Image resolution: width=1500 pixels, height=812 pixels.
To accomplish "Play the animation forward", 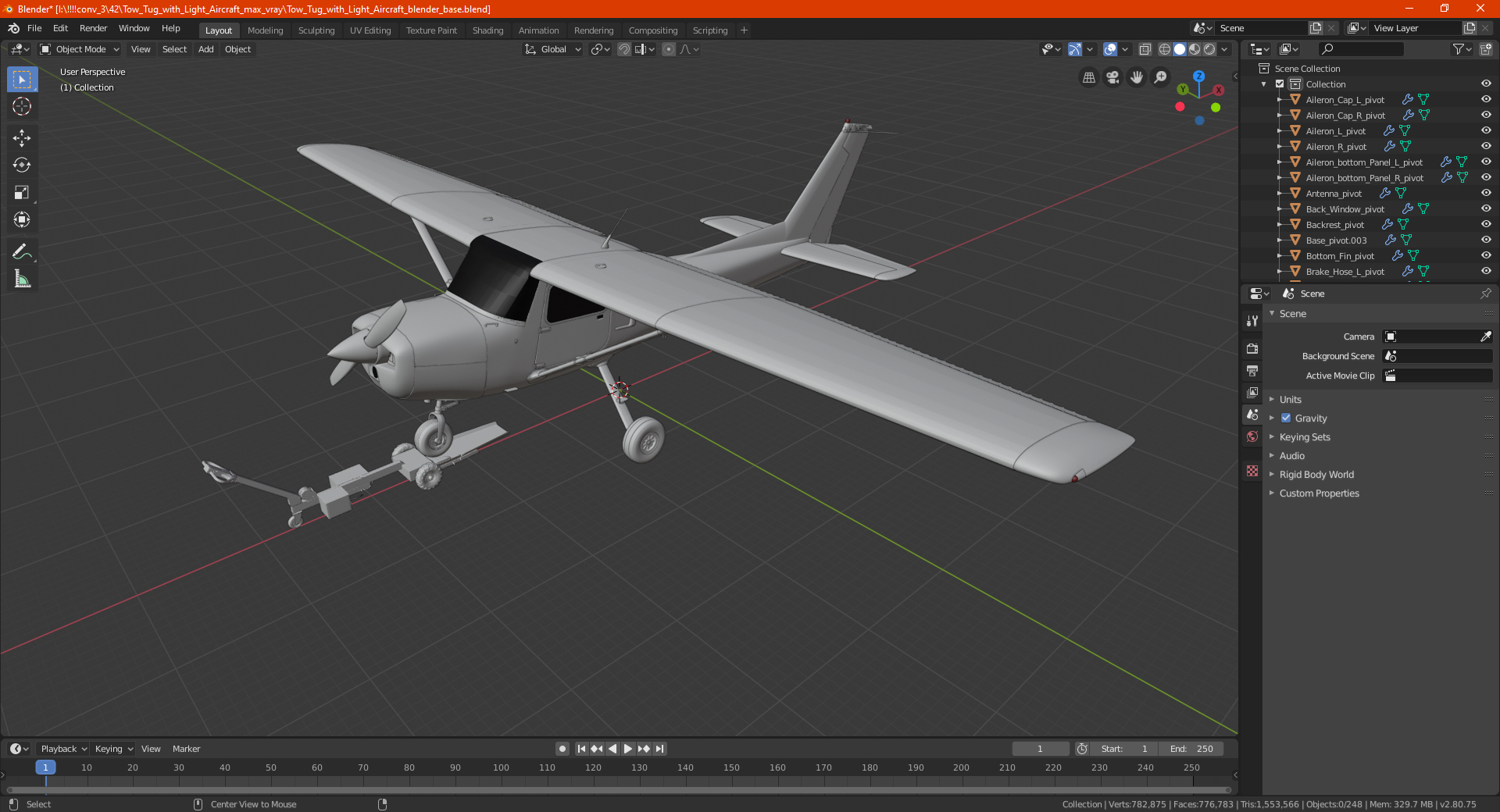I will tap(628, 749).
